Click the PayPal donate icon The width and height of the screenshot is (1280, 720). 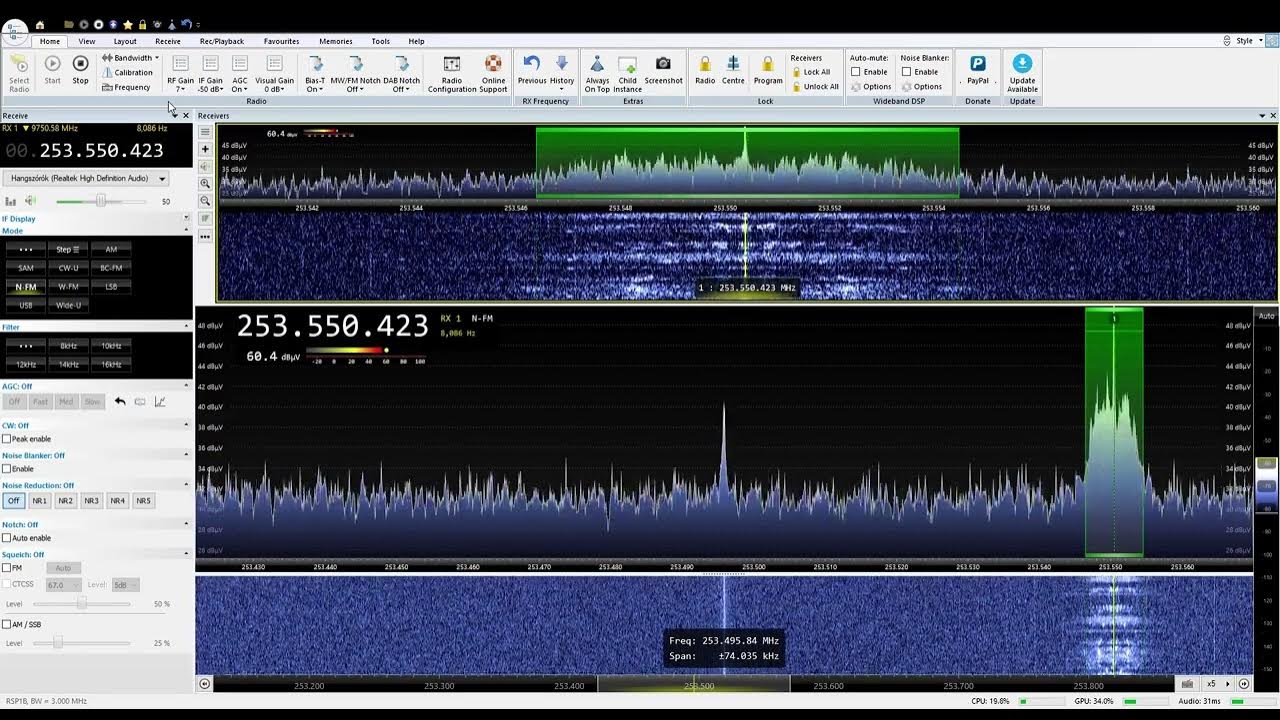(978, 65)
